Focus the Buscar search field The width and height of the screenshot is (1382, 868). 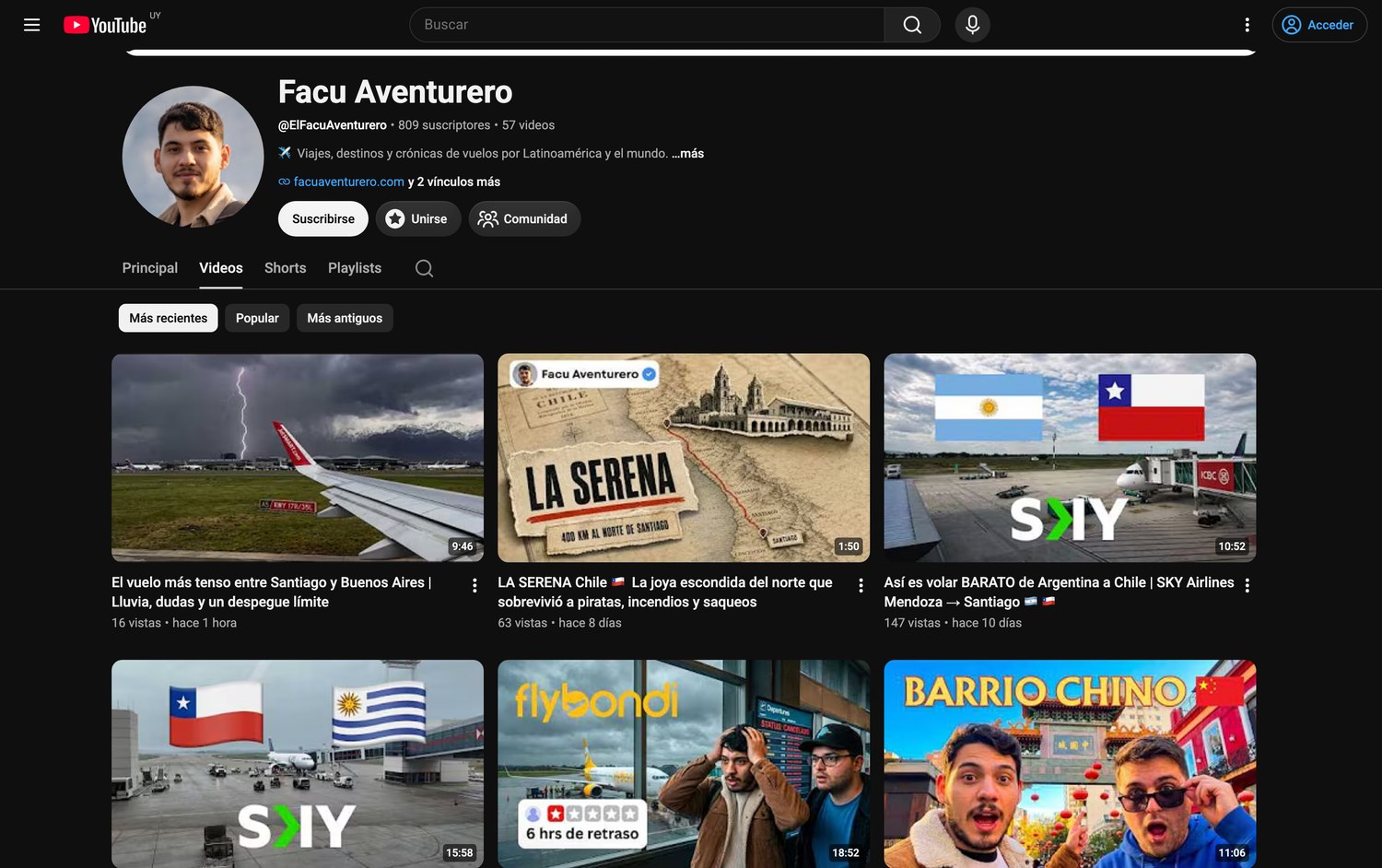pos(648,25)
